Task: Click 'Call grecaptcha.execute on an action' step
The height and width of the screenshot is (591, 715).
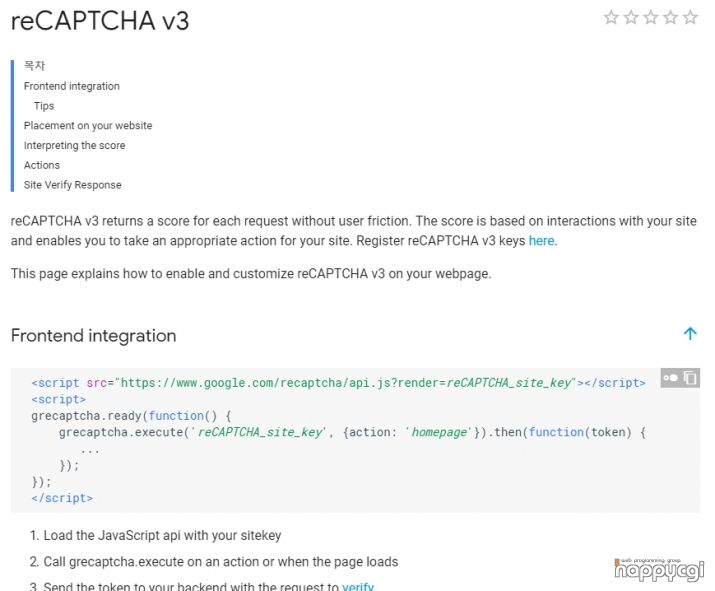Action: (221, 562)
